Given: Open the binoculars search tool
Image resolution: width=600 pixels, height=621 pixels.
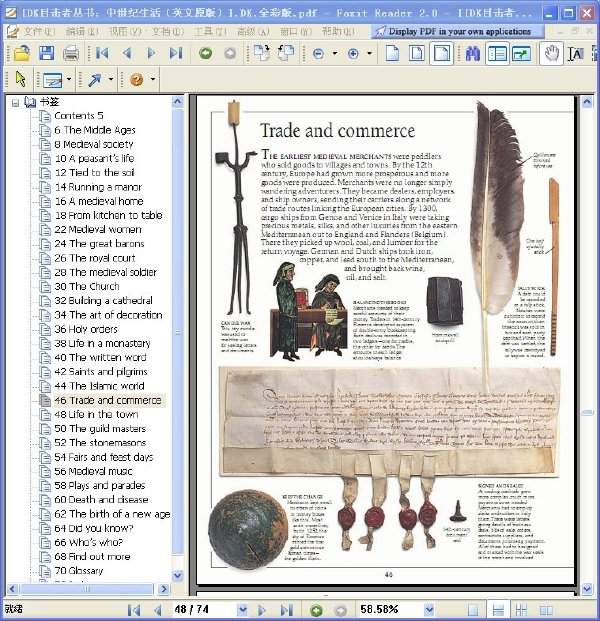Looking at the screenshot, I should pyautogui.click(x=472, y=53).
